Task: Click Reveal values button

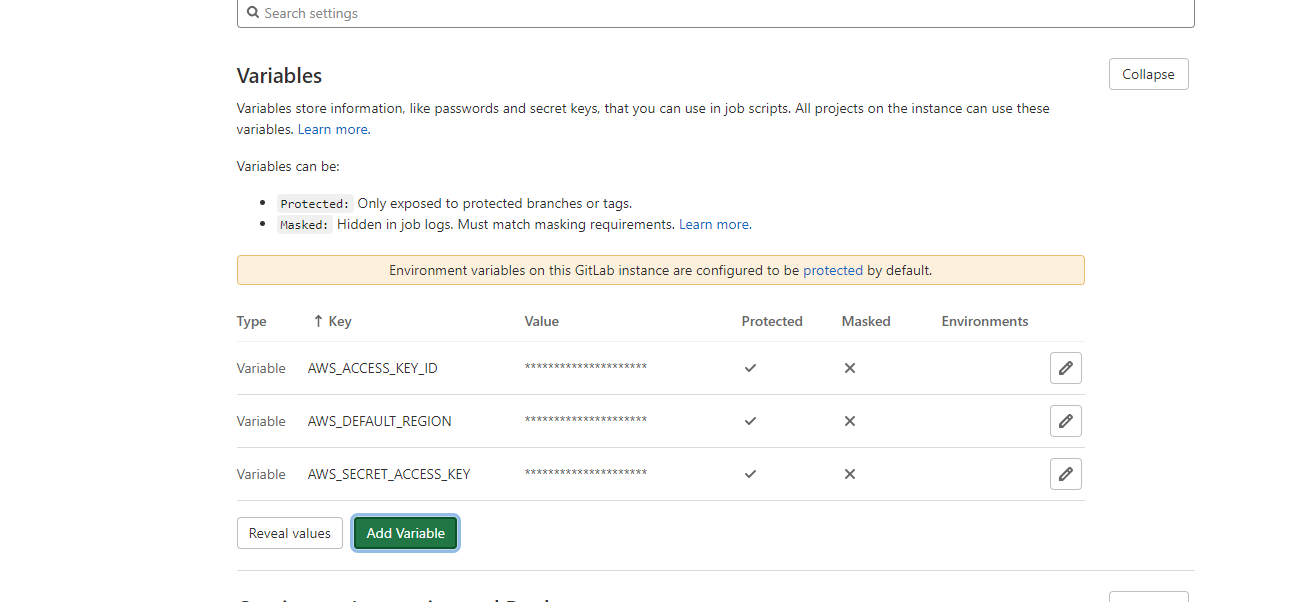Action: [290, 533]
